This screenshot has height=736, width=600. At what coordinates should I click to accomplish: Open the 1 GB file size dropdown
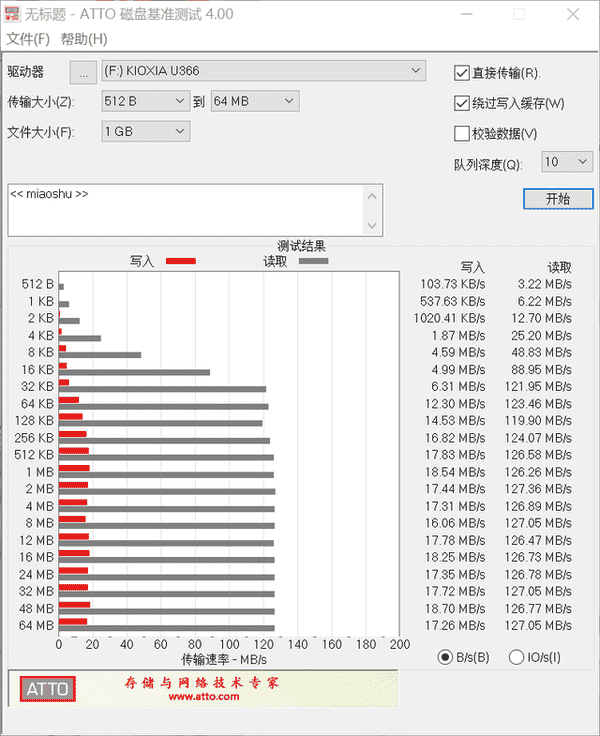[146, 131]
